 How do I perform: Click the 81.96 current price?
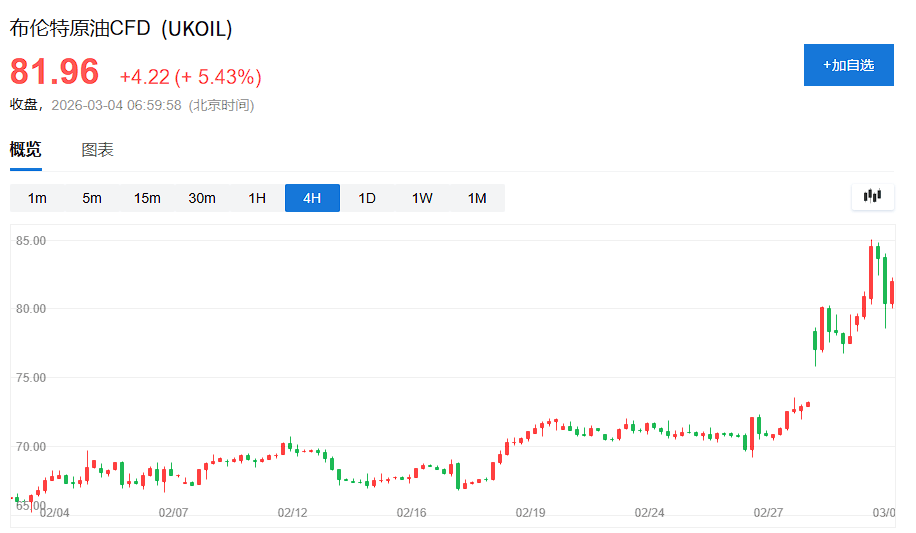click(55, 72)
